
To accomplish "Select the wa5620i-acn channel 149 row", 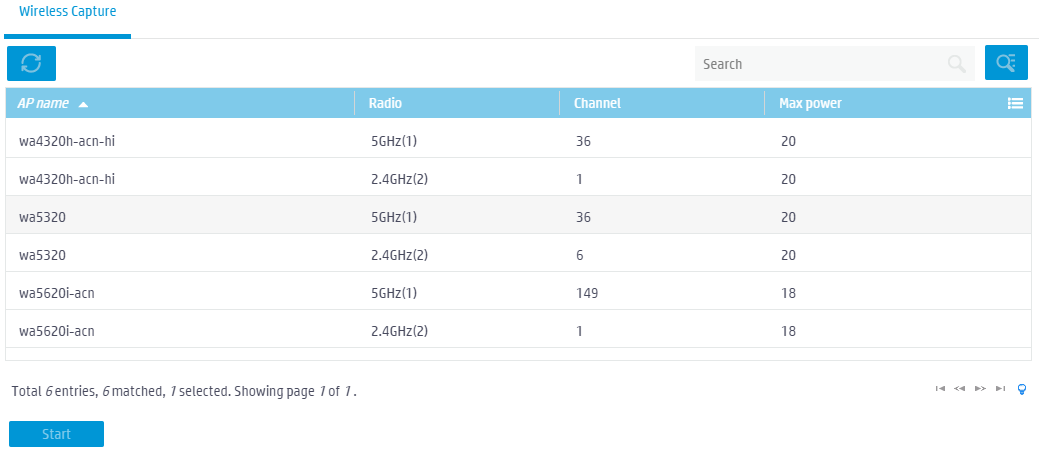I will [518, 293].
